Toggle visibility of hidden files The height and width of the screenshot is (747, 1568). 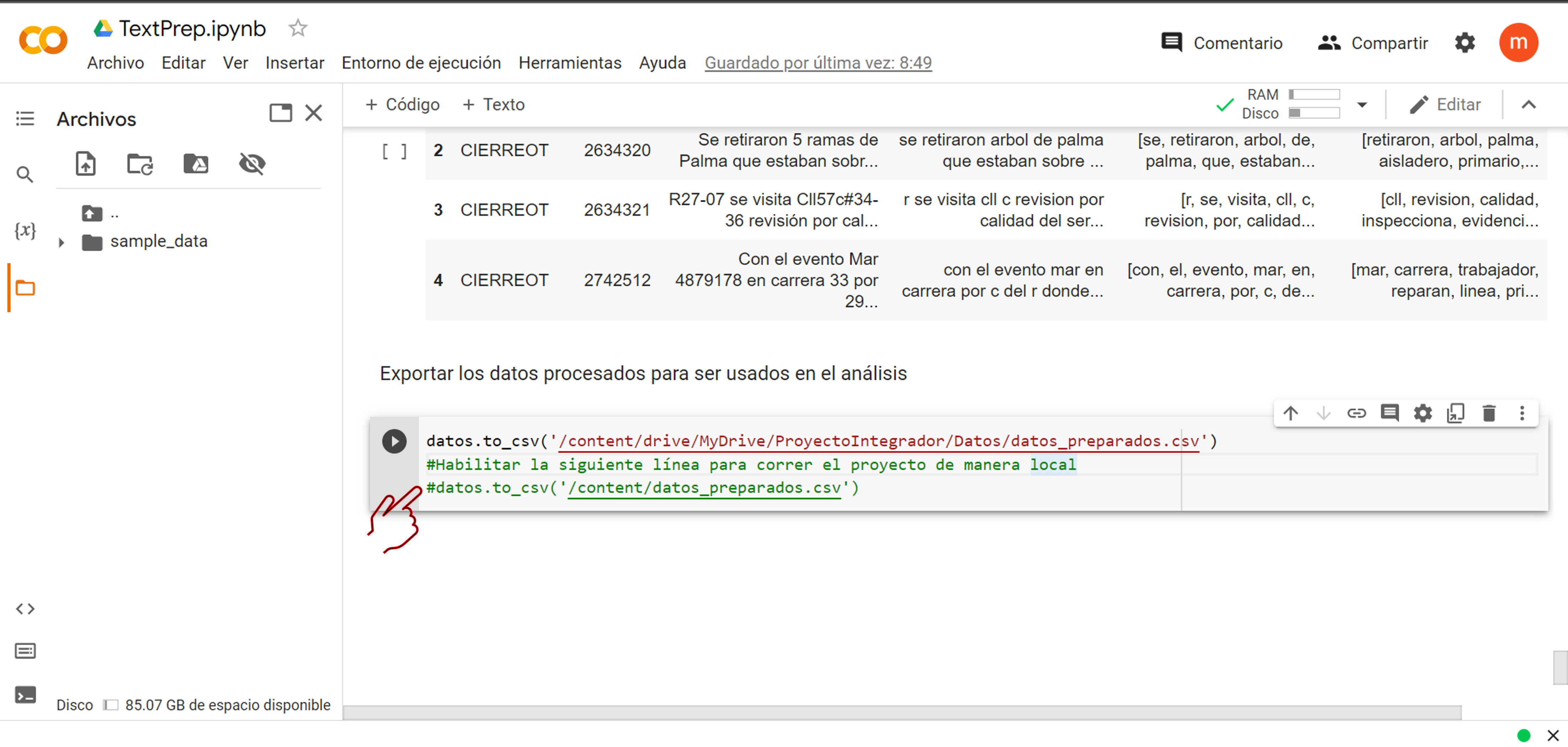252,164
